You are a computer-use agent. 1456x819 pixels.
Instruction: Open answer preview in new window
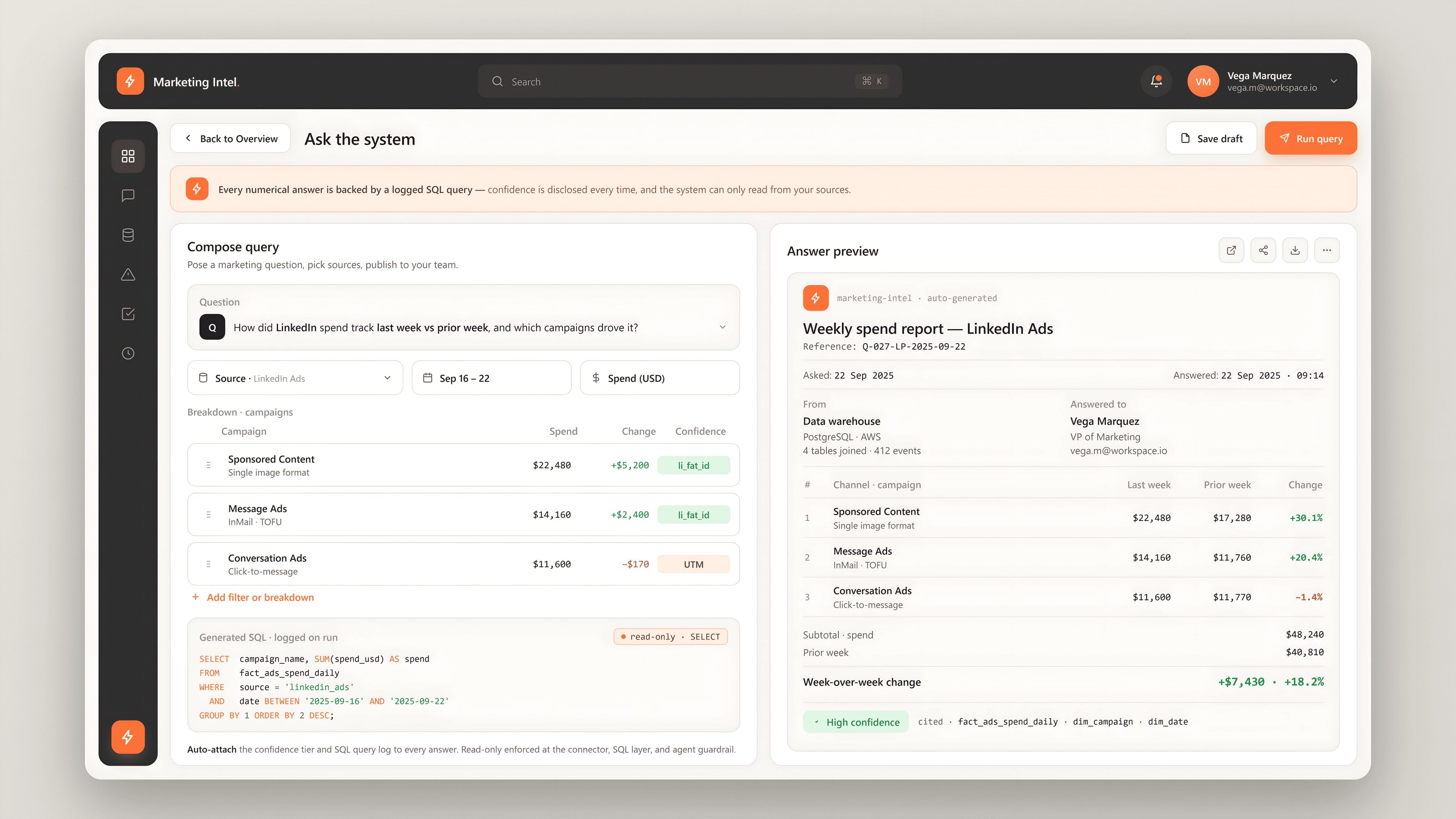pyautogui.click(x=1231, y=250)
